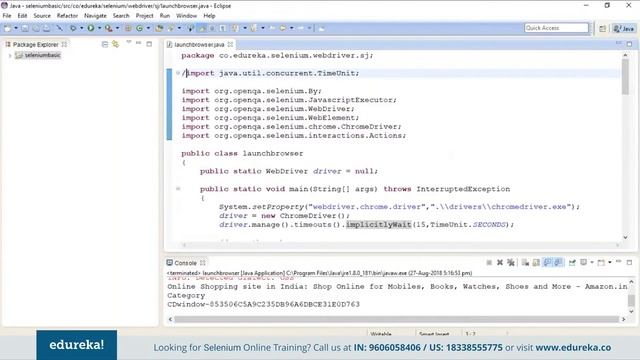Click the Open Console icon
640x360 pixels.
click(x=601, y=262)
